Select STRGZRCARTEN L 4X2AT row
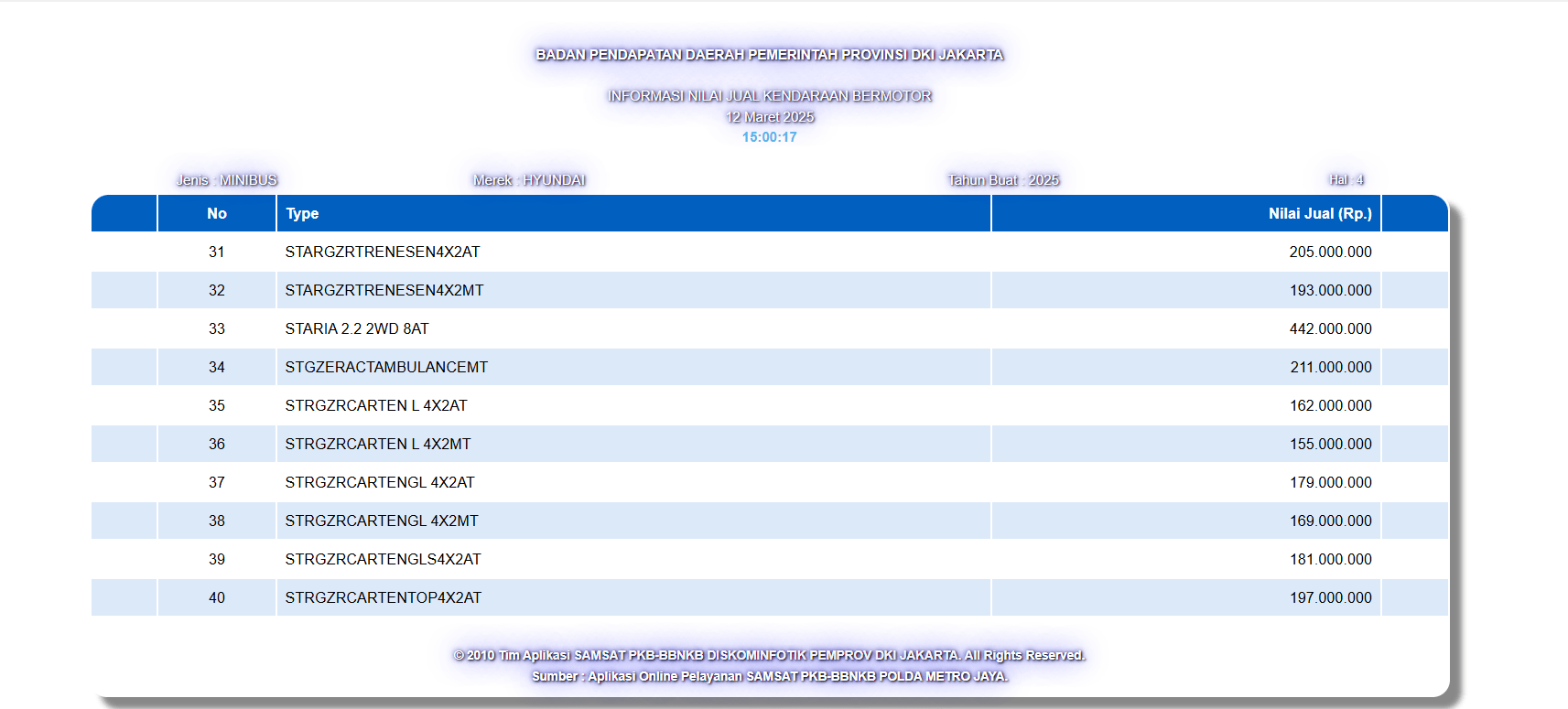Image resolution: width=1568 pixels, height=709 pixels. tap(770, 405)
